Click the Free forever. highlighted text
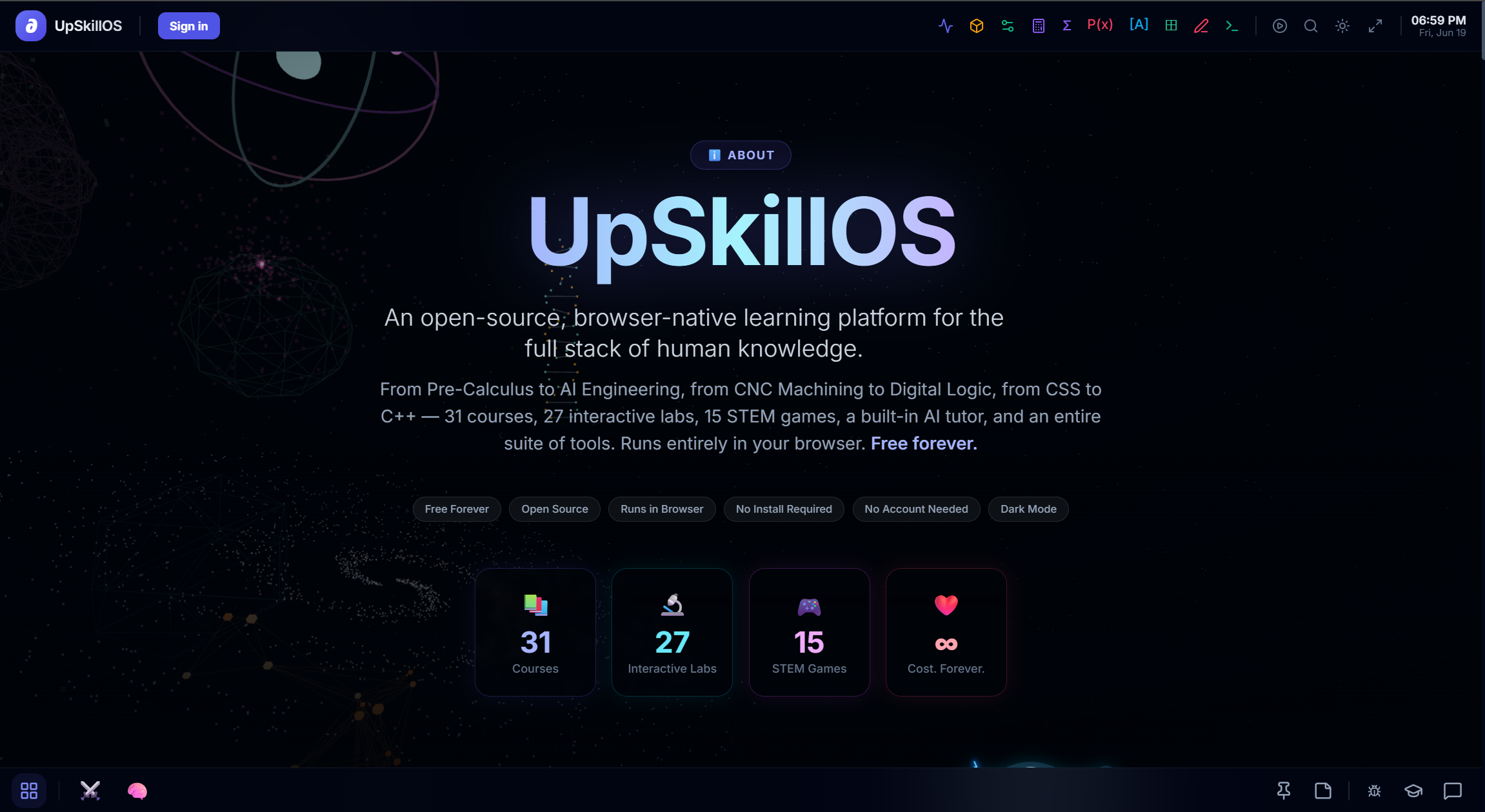The image size is (1485, 812). 924,444
